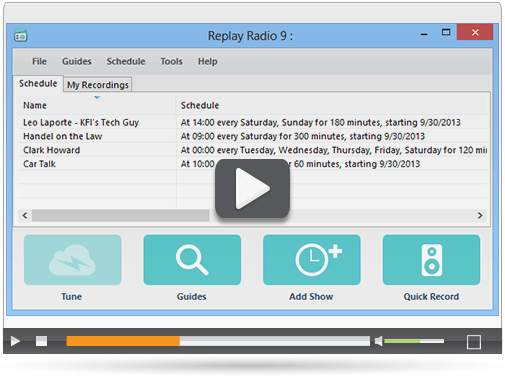Click the horizontal scrollbar thumb

coord(121,215)
